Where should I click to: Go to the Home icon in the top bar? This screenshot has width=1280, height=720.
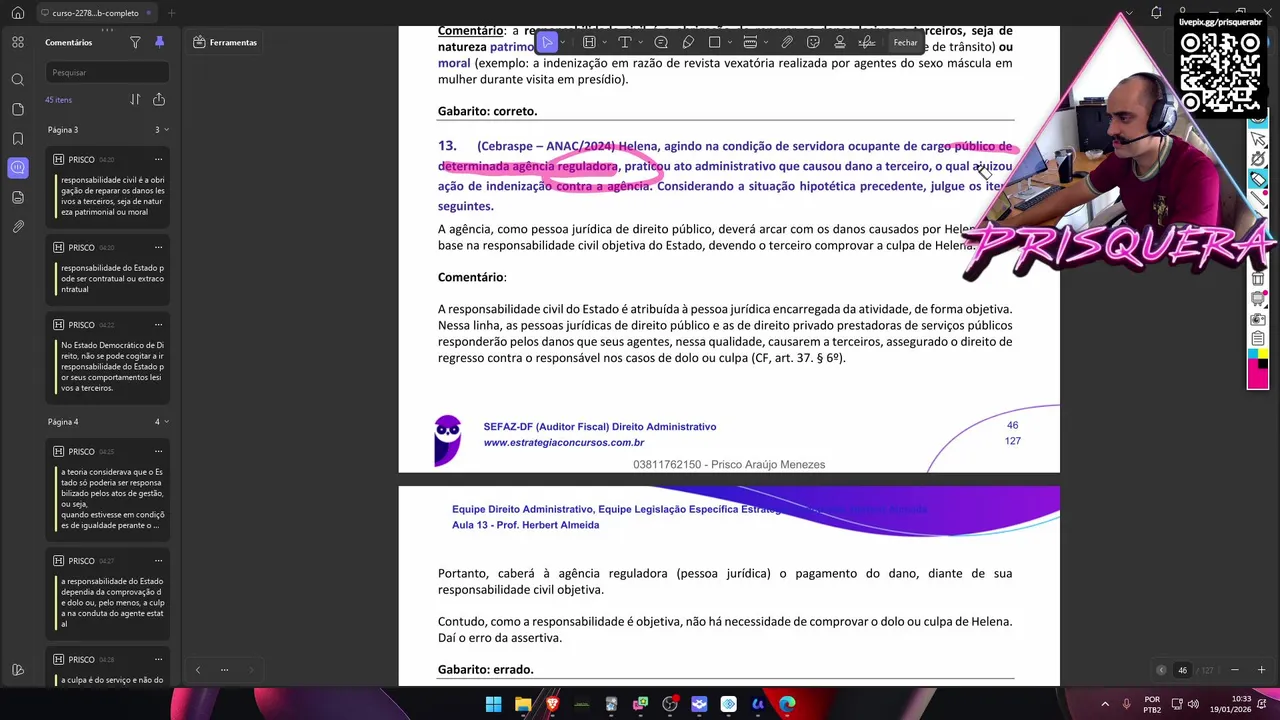click(17, 13)
